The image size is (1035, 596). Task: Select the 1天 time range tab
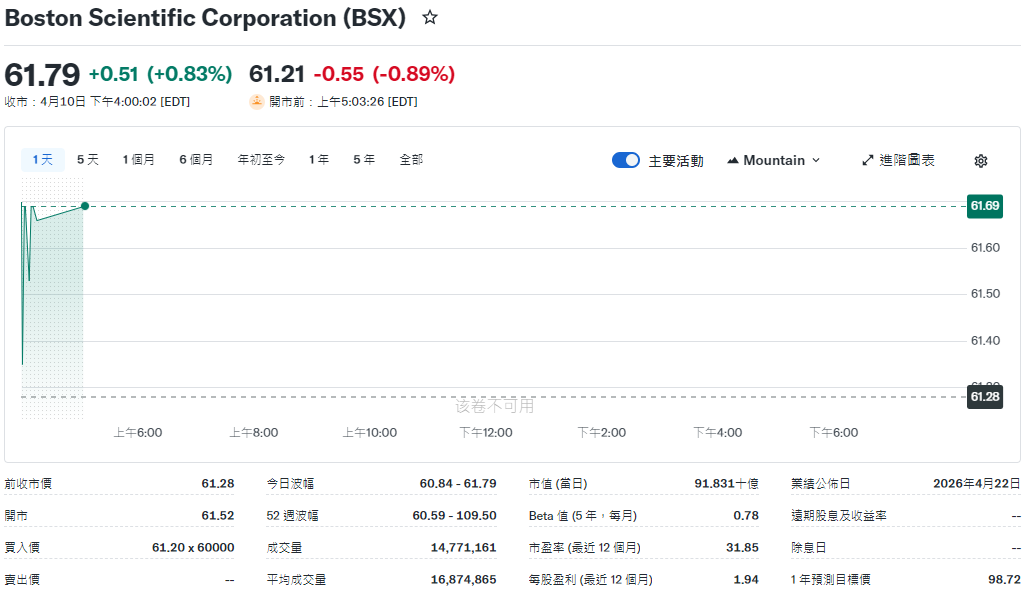(42, 159)
